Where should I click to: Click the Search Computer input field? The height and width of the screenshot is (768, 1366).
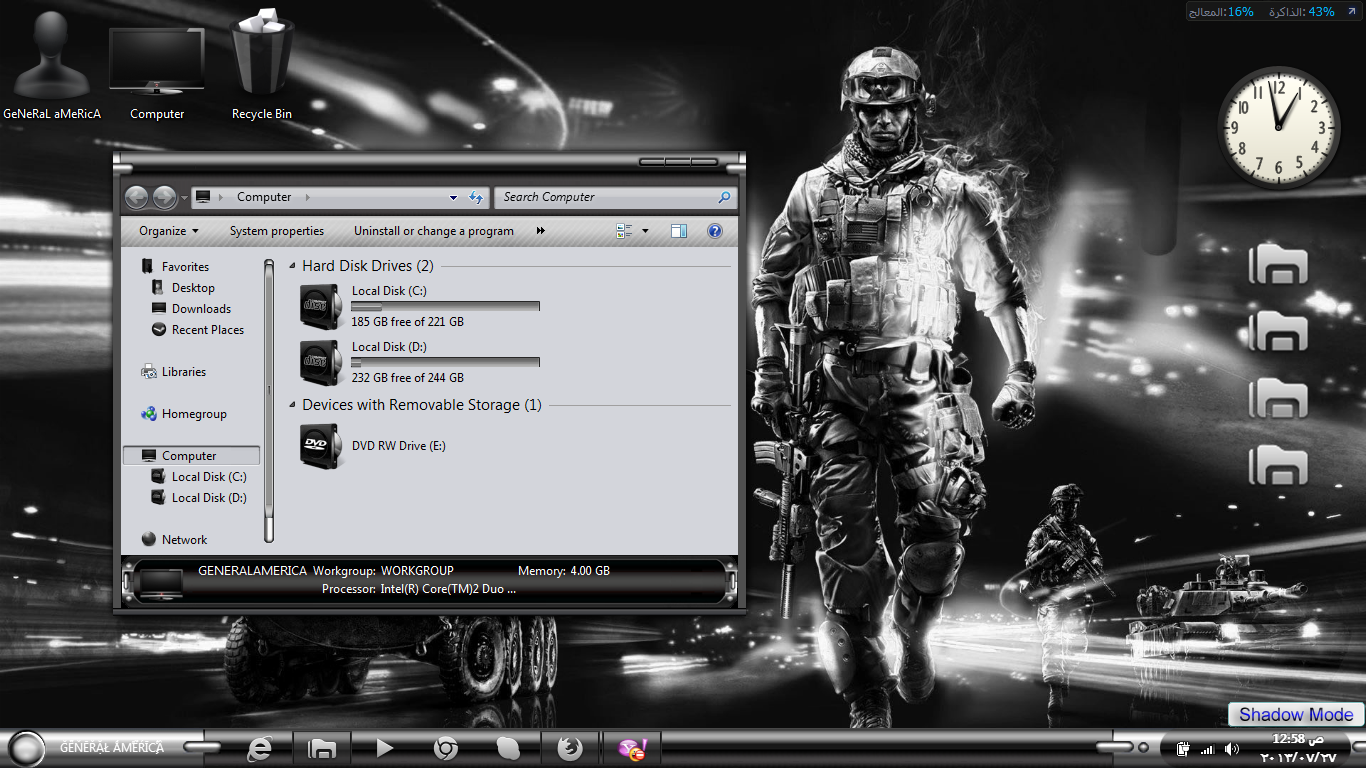(x=605, y=198)
